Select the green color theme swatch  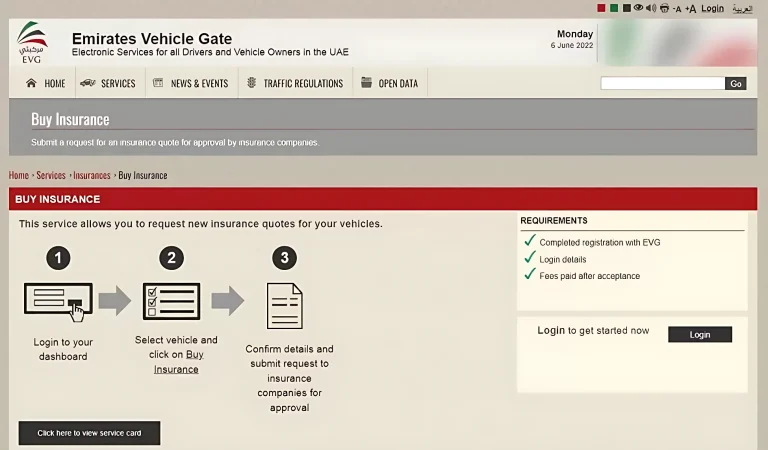point(614,8)
